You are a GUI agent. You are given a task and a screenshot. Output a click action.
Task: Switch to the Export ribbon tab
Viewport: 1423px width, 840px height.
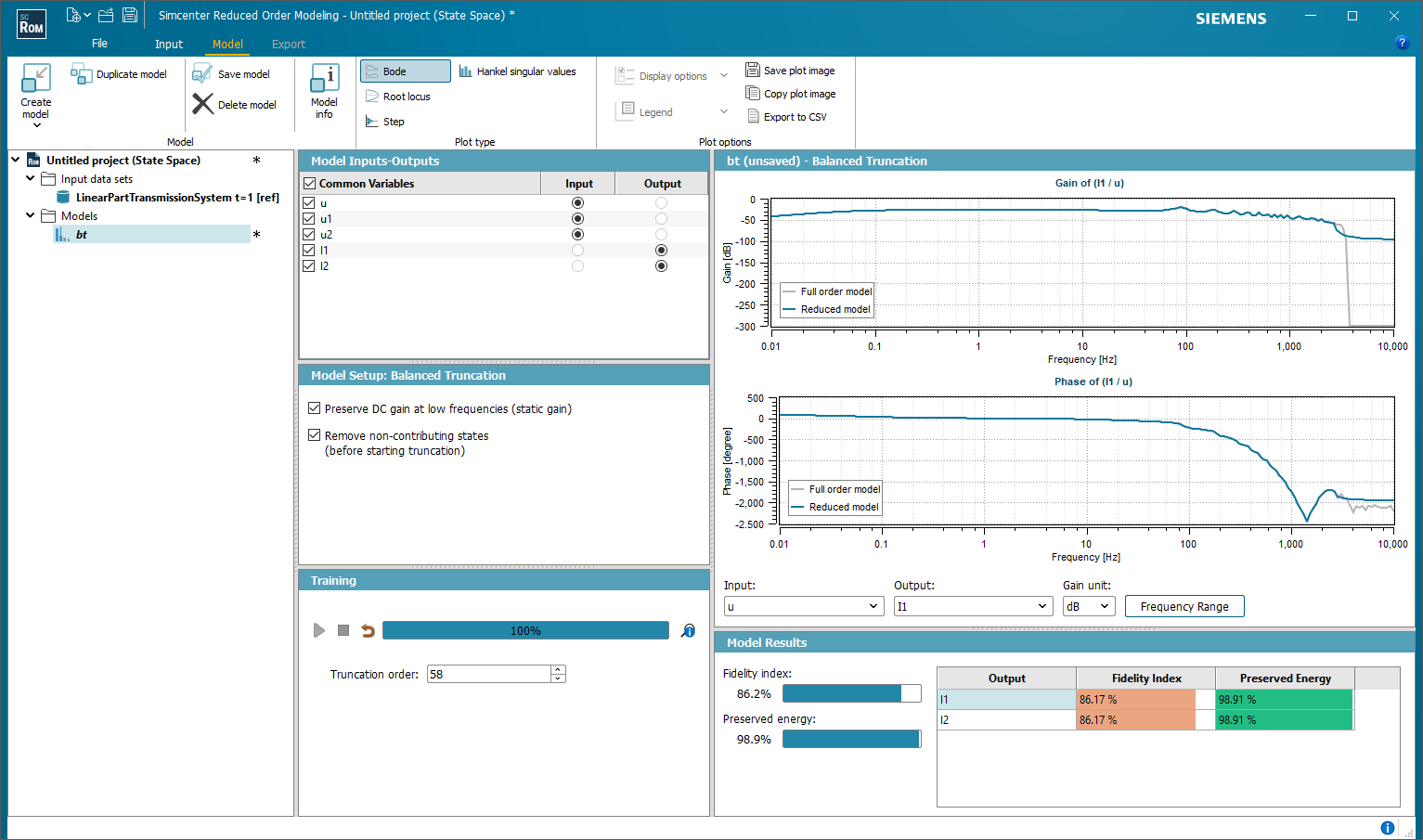(x=288, y=44)
